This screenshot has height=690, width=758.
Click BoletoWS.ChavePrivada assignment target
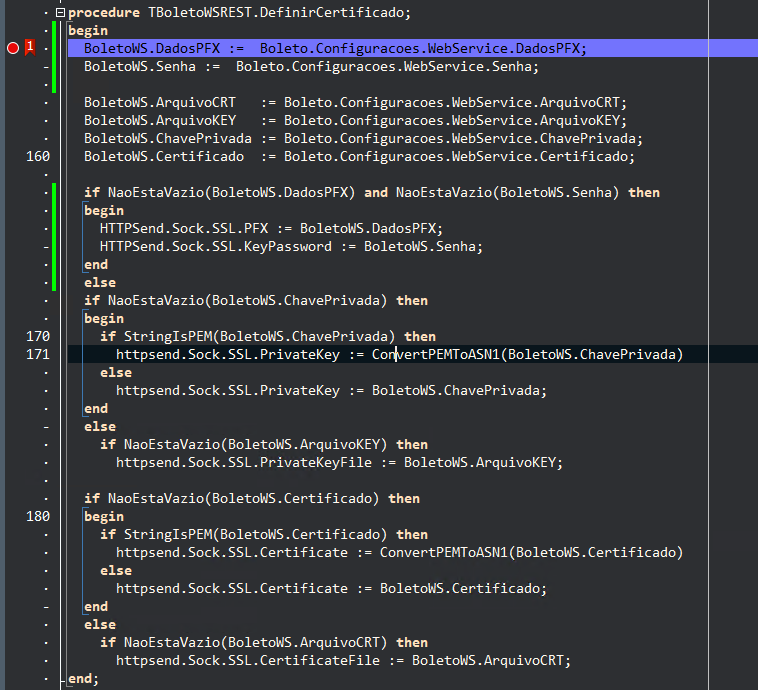pos(168,138)
